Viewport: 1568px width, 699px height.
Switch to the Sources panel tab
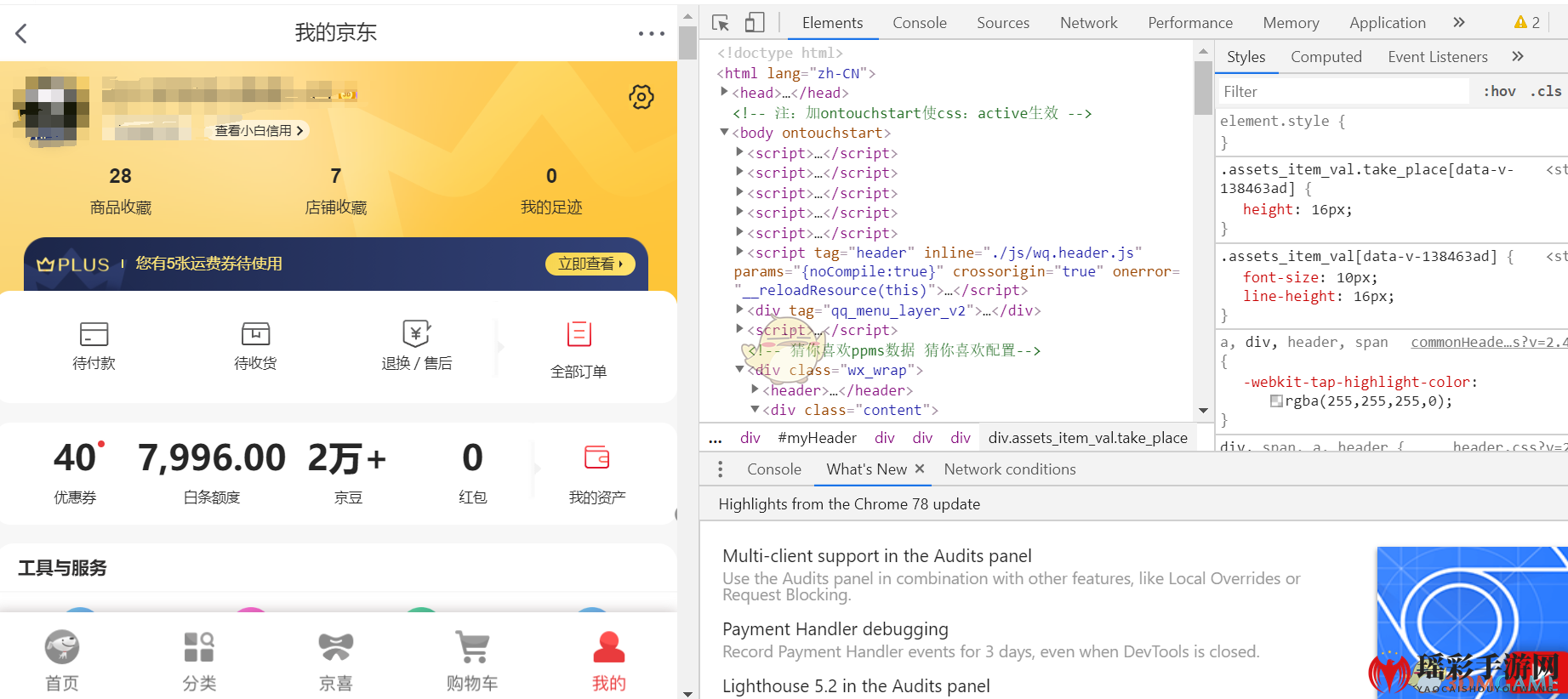[x=1003, y=23]
